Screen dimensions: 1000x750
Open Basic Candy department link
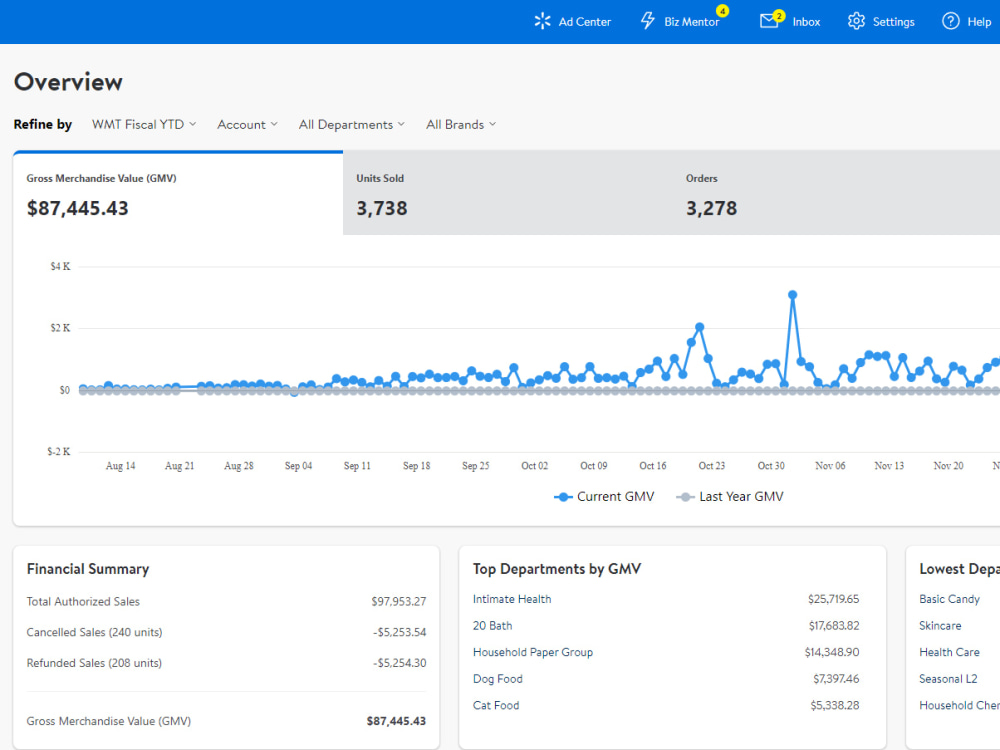point(950,599)
